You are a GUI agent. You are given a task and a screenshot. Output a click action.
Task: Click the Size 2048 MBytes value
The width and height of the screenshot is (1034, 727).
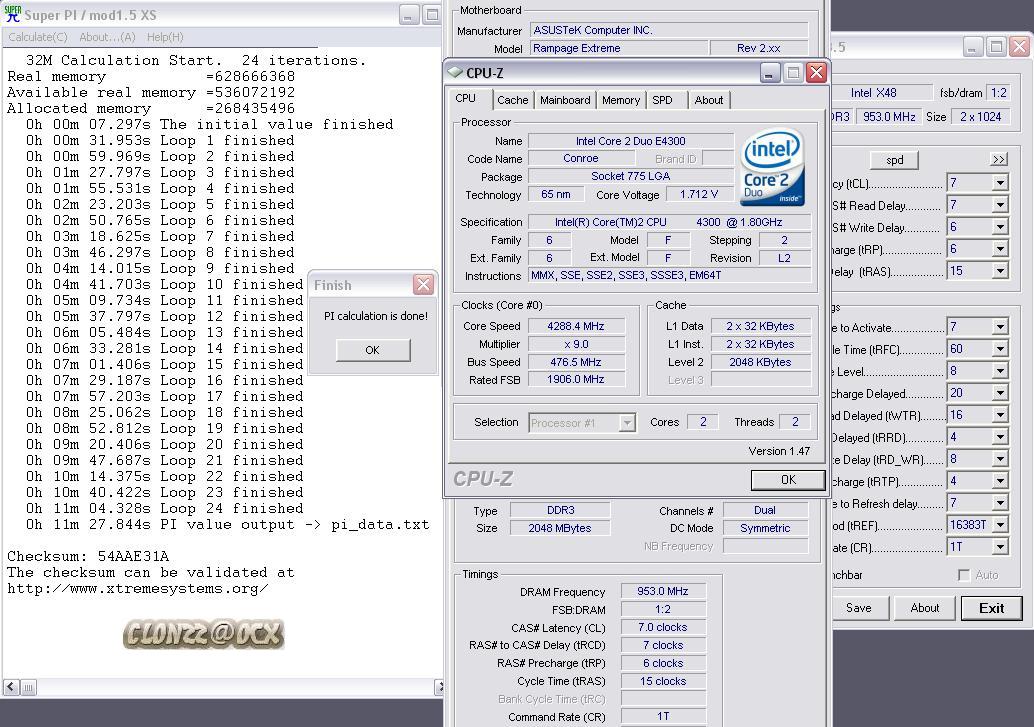pos(560,528)
